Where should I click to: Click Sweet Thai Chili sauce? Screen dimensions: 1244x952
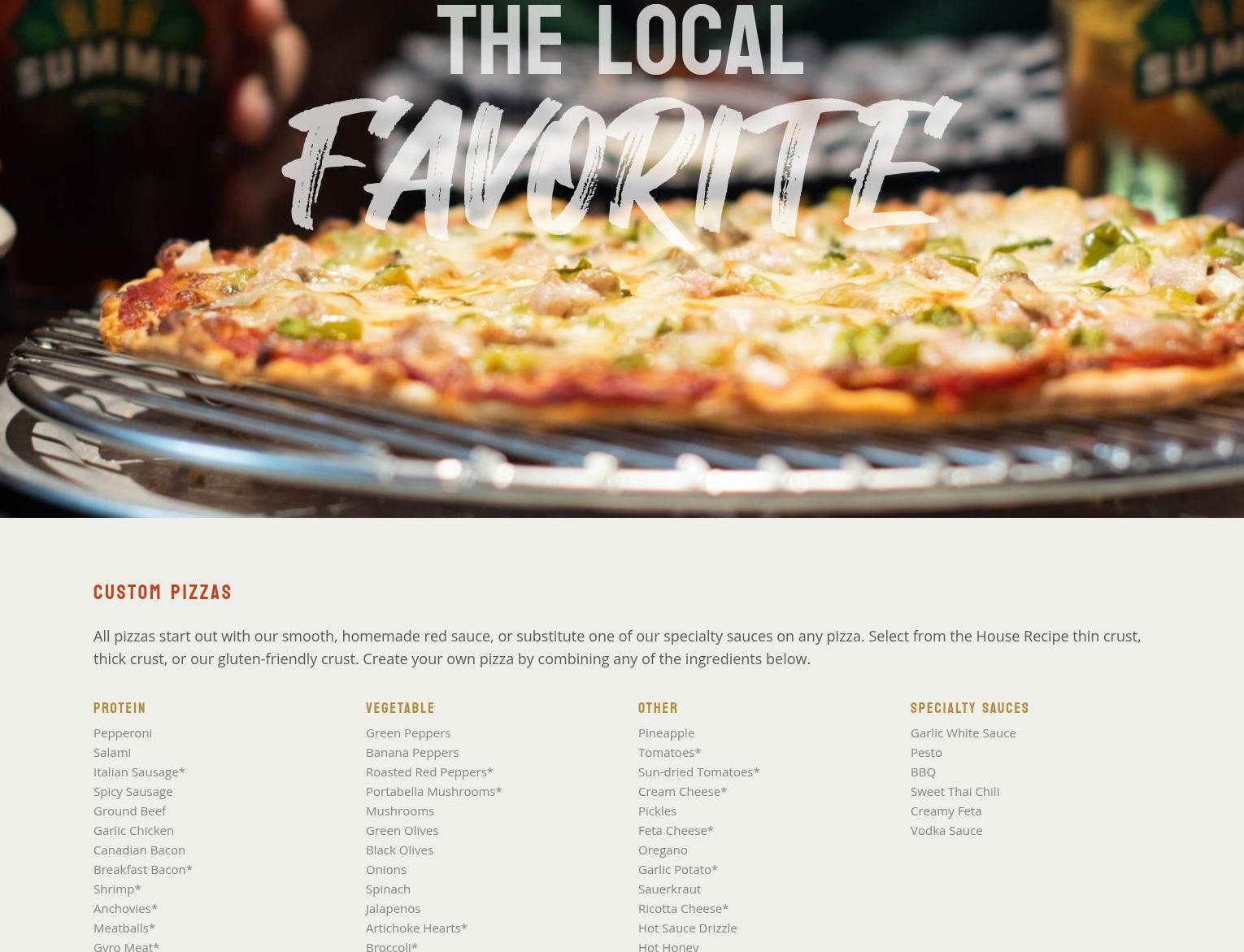[x=955, y=791]
